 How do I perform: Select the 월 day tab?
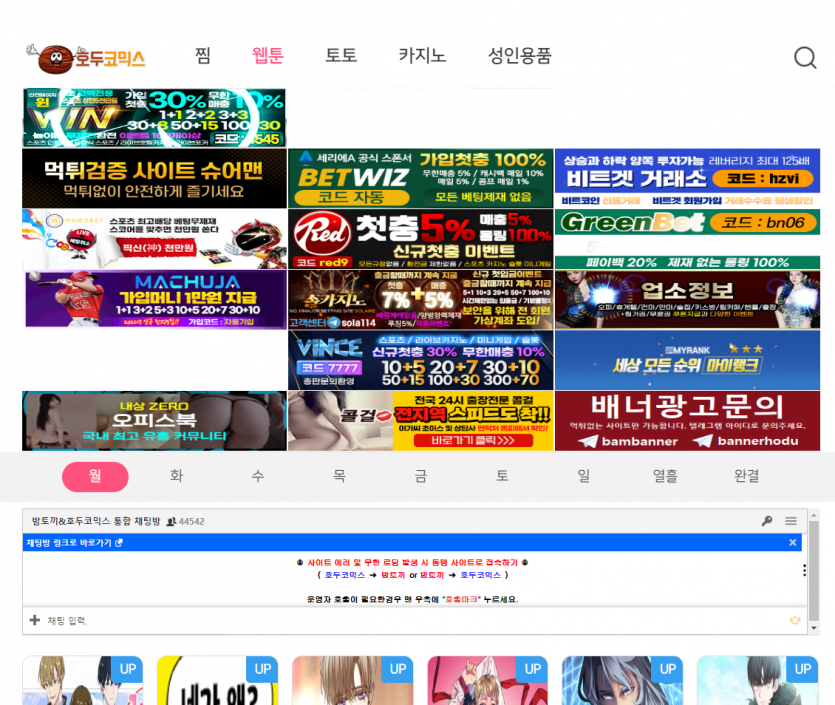(95, 477)
